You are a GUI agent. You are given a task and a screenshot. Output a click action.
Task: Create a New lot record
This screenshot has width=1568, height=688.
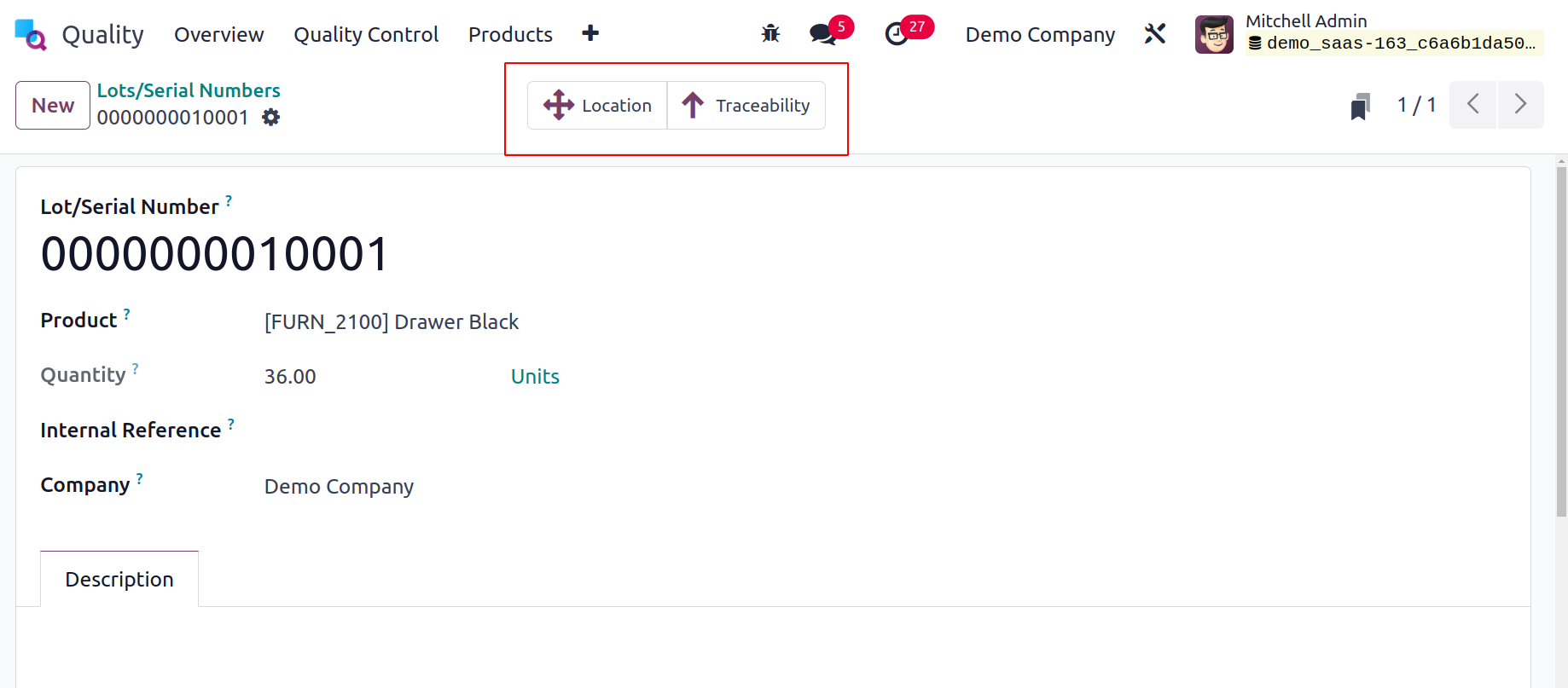coord(53,106)
